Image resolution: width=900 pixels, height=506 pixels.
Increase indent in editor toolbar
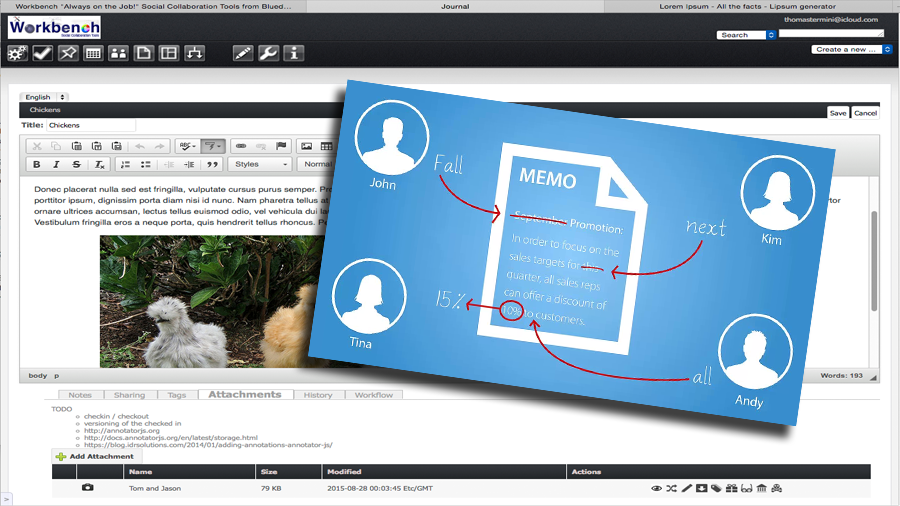coord(189,165)
